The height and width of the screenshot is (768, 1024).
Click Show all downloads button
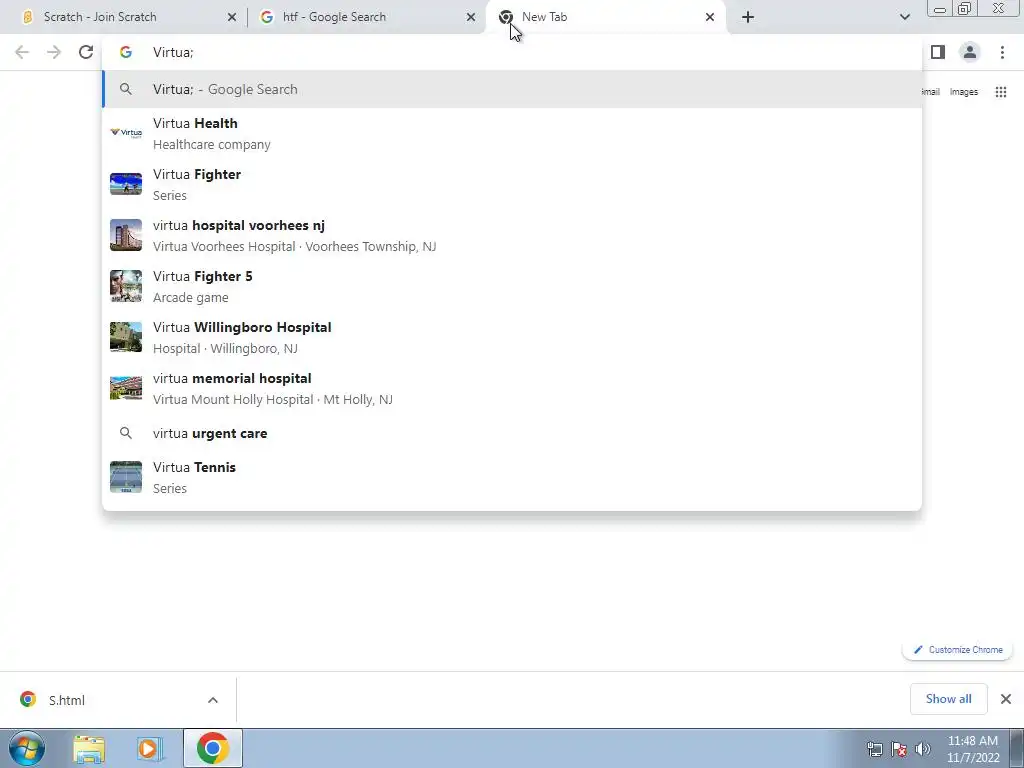click(948, 699)
